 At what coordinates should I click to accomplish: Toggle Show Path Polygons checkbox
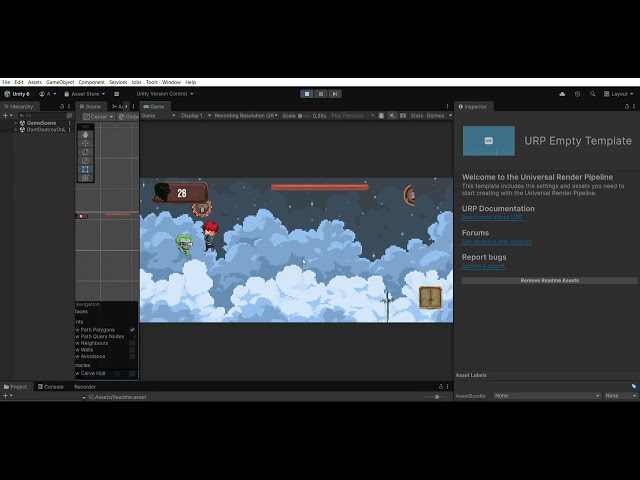click(x=132, y=330)
